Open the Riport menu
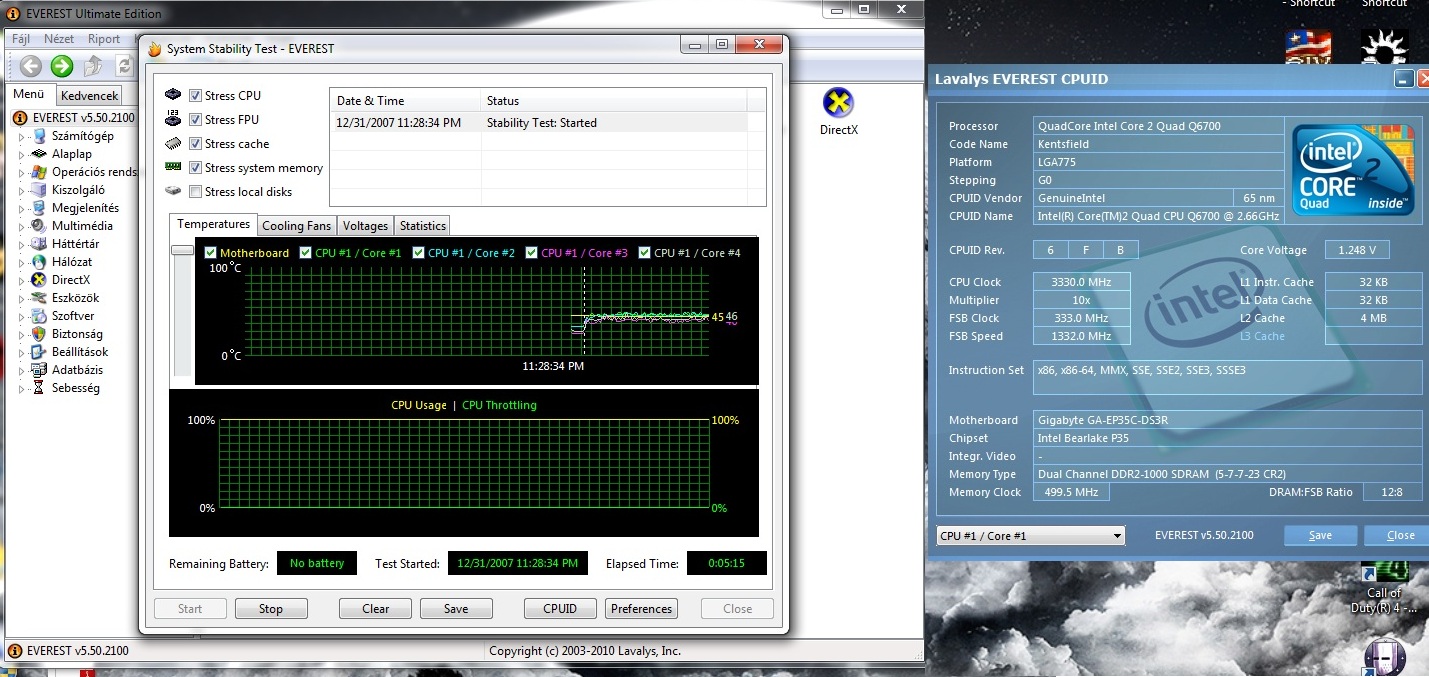 click(x=104, y=39)
